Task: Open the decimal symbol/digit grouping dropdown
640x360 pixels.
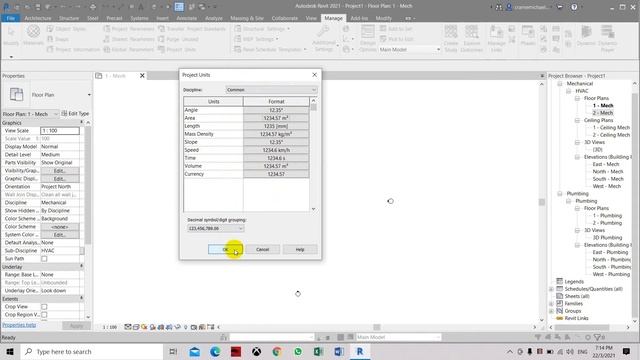Action: tap(216, 228)
